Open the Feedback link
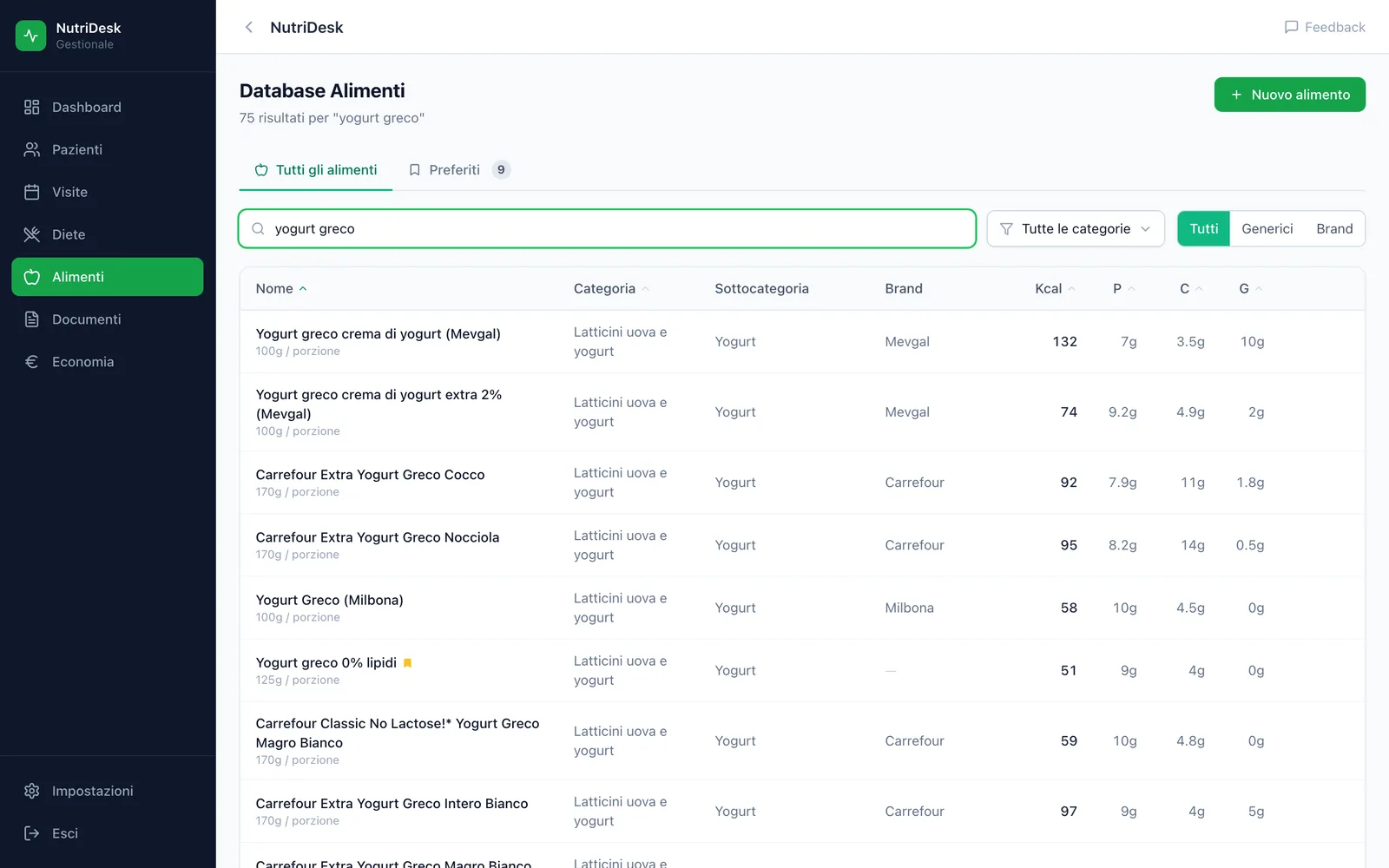1389x868 pixels. tap(1325, 27)
